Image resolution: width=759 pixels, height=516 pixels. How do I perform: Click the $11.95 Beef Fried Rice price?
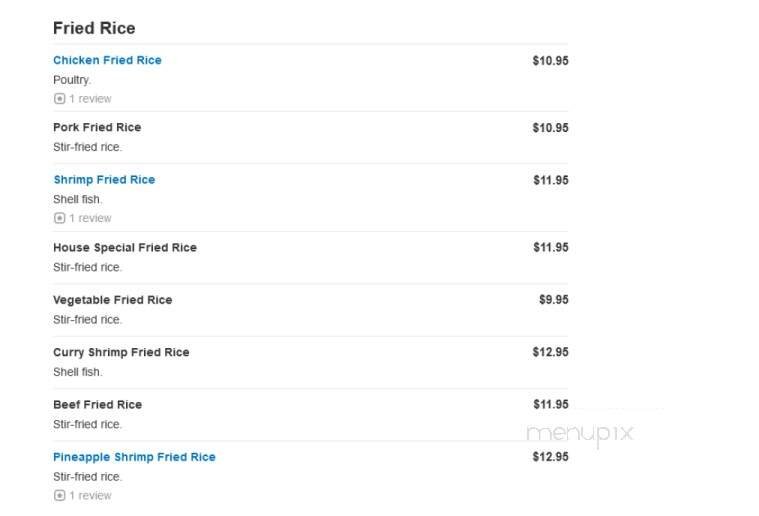pyautogui.click(x=550, y=405)
